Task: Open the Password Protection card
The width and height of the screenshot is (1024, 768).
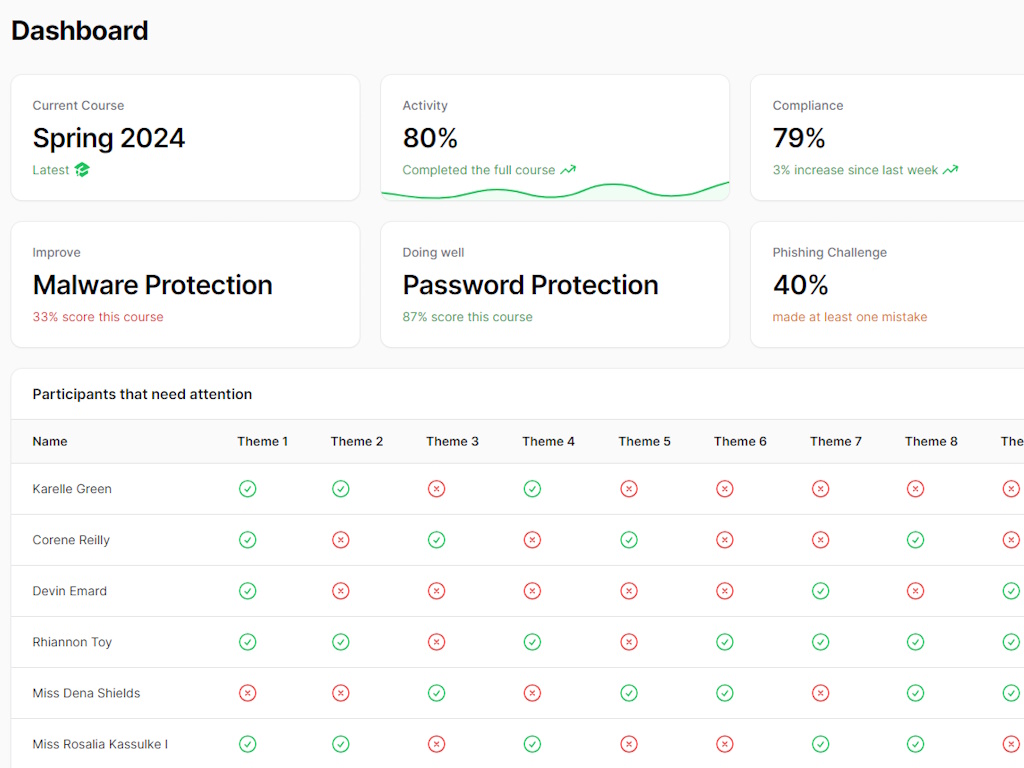Action: point(555,285)
